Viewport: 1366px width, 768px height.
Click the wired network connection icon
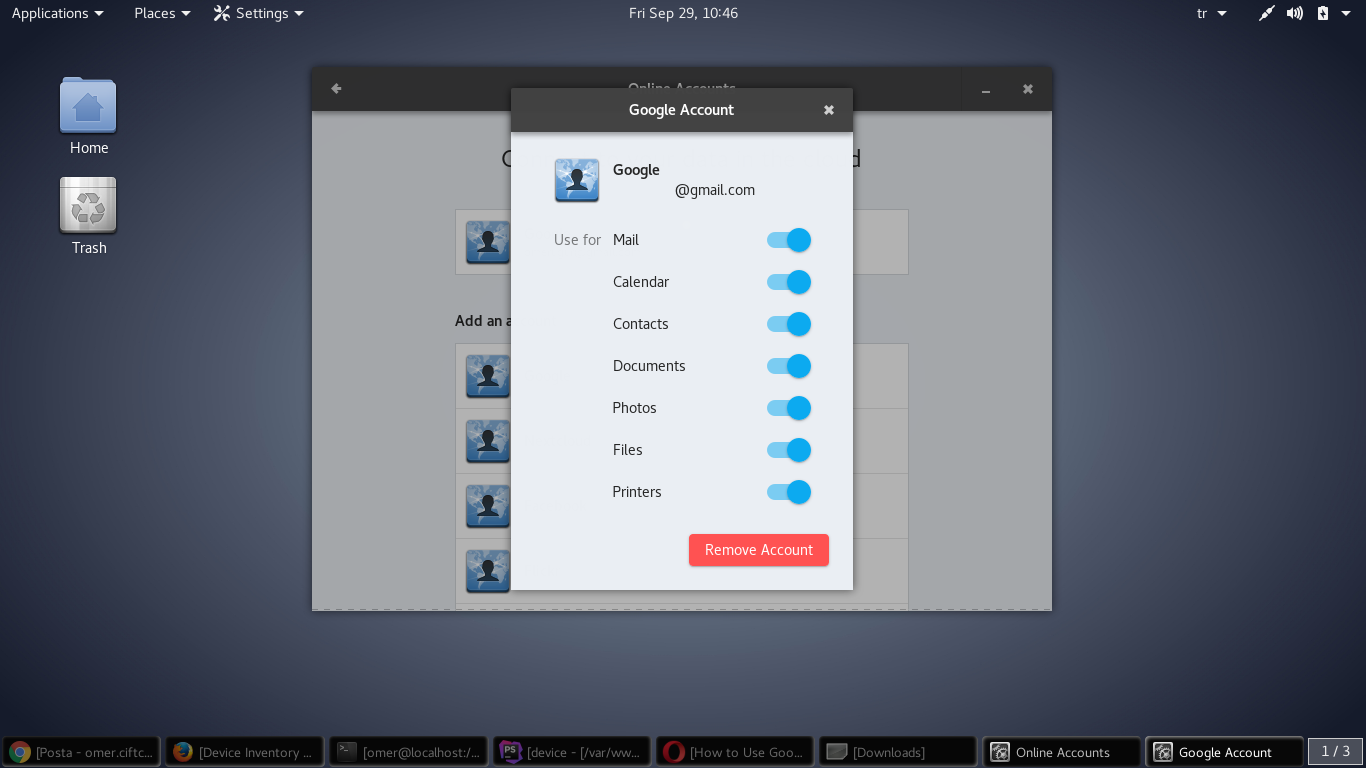pos(1266,13)
